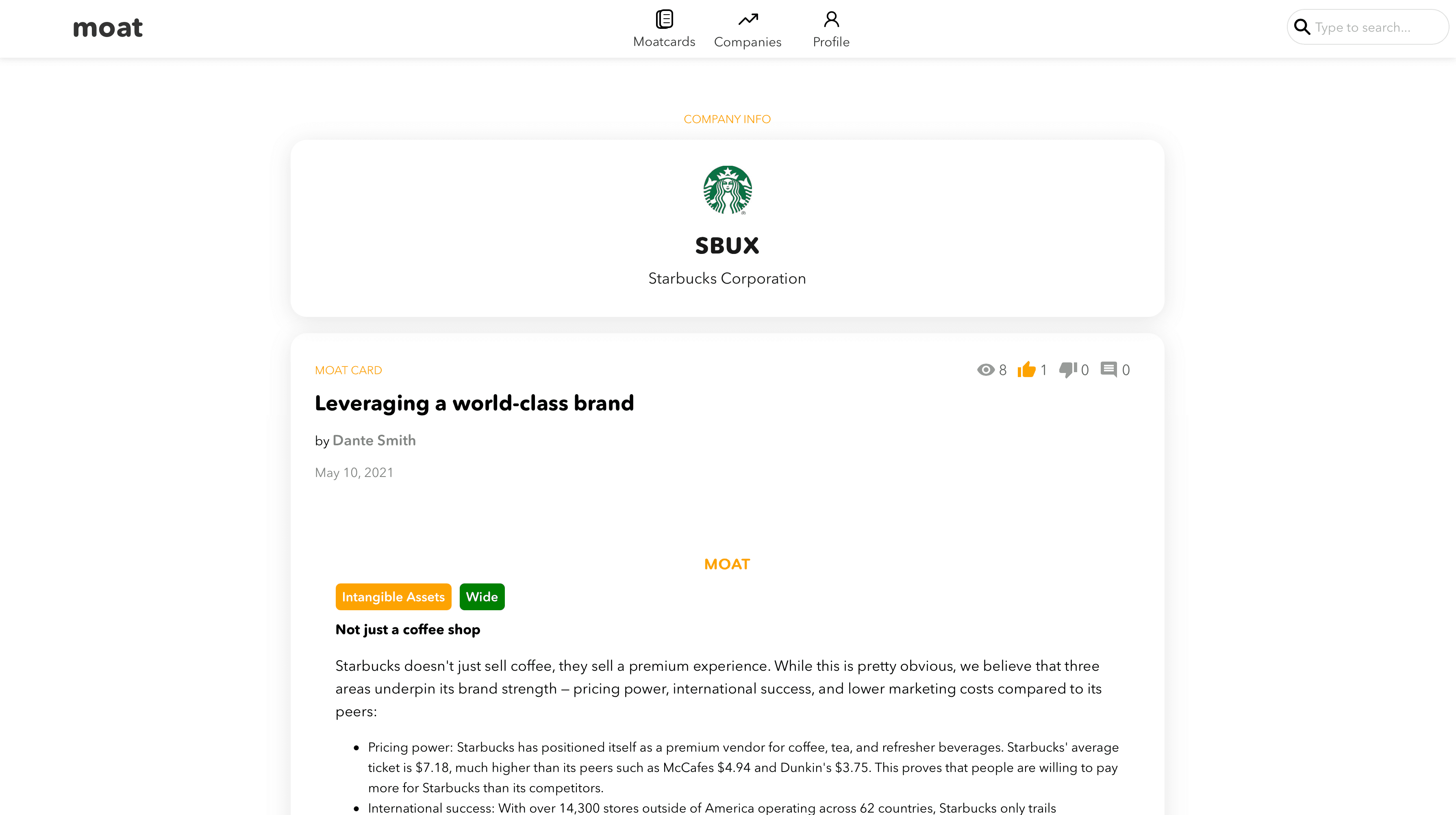Dislike the card with thumbs down
This screenshot has height=815, width=1456.
tap(1068, 370)
